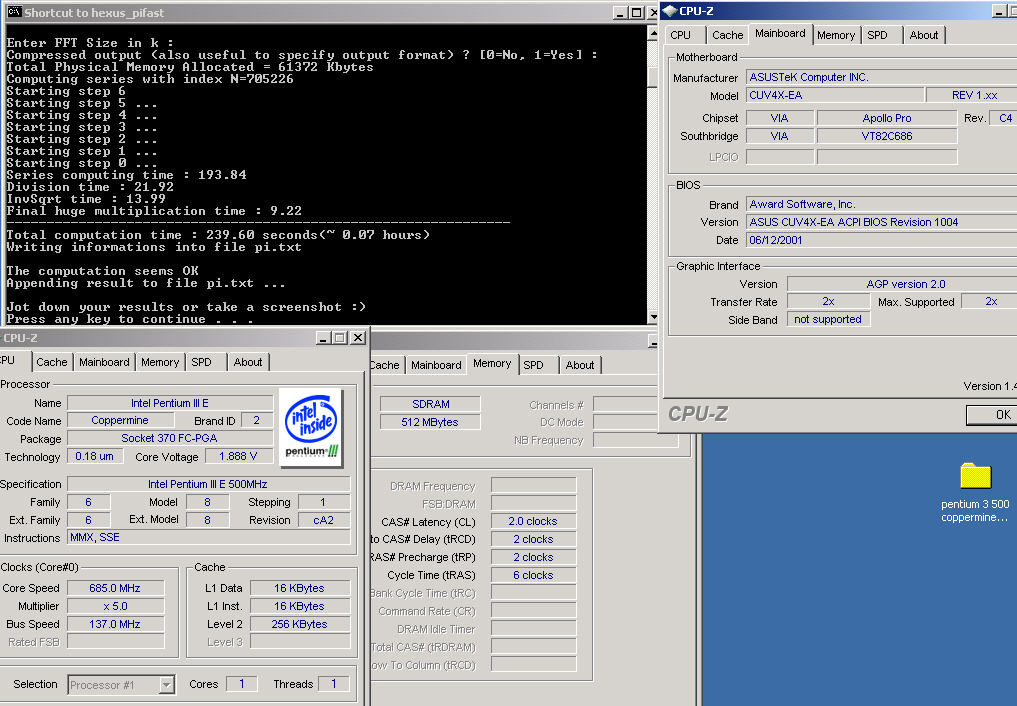
Task: Click the Side Band not supported field
Action: click(x=828, y=319)
